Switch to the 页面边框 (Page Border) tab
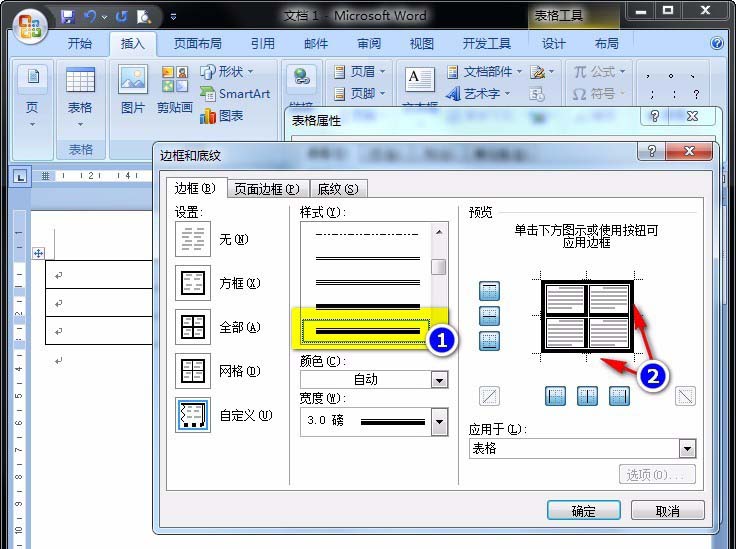The image size is (736, 549). coord(265,189)
